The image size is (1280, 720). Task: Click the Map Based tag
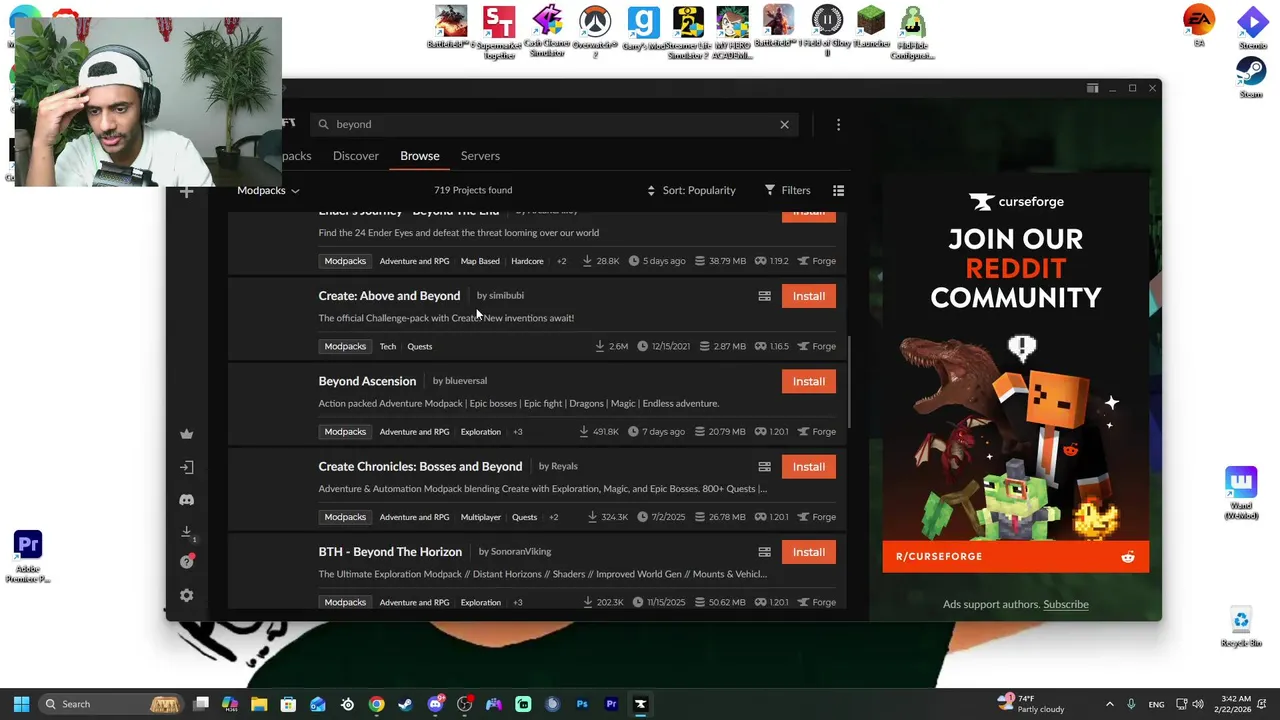click(480, 261)
